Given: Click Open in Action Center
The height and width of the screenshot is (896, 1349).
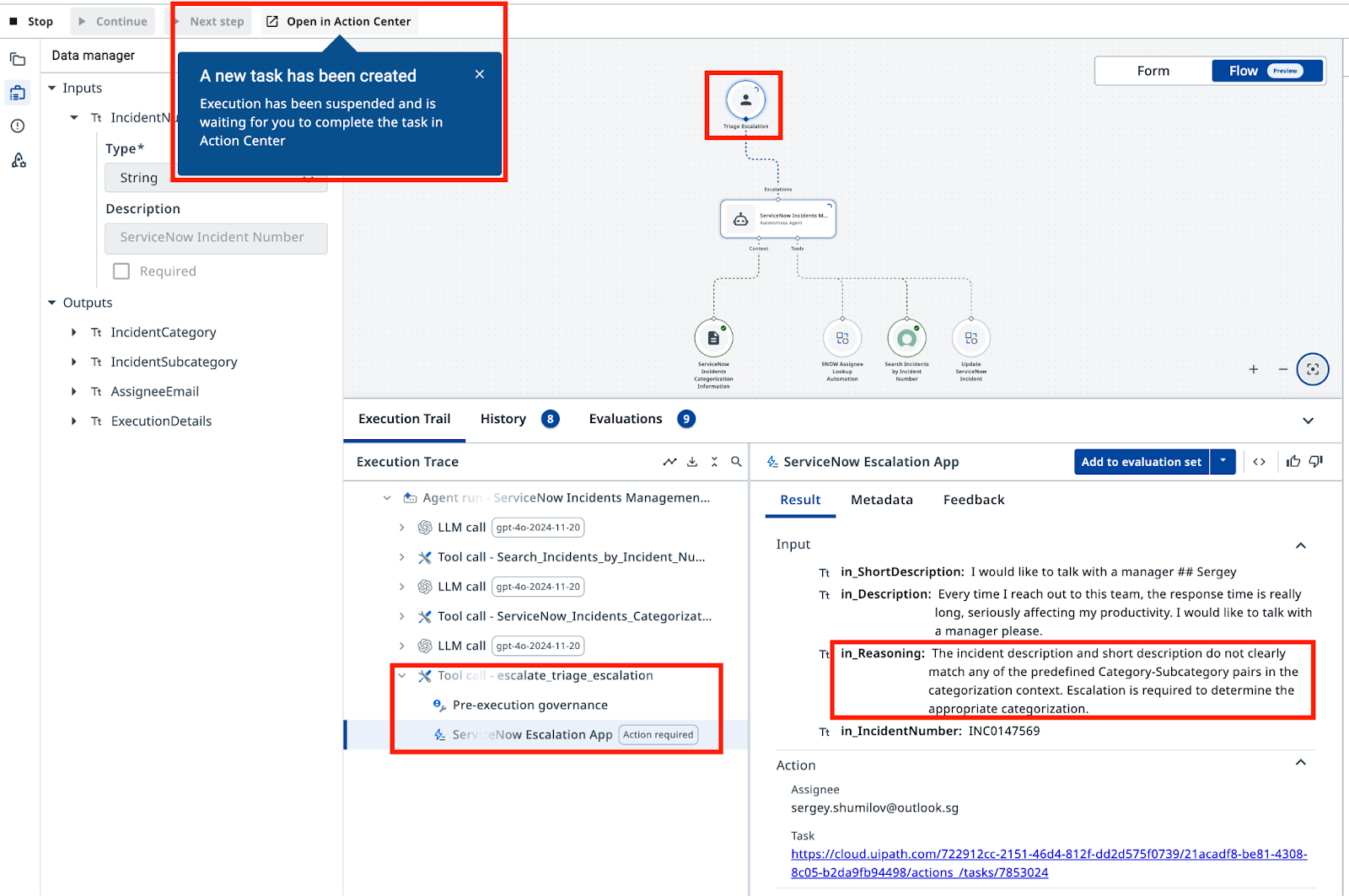Looking at the screenshot, I should (339, 21).
